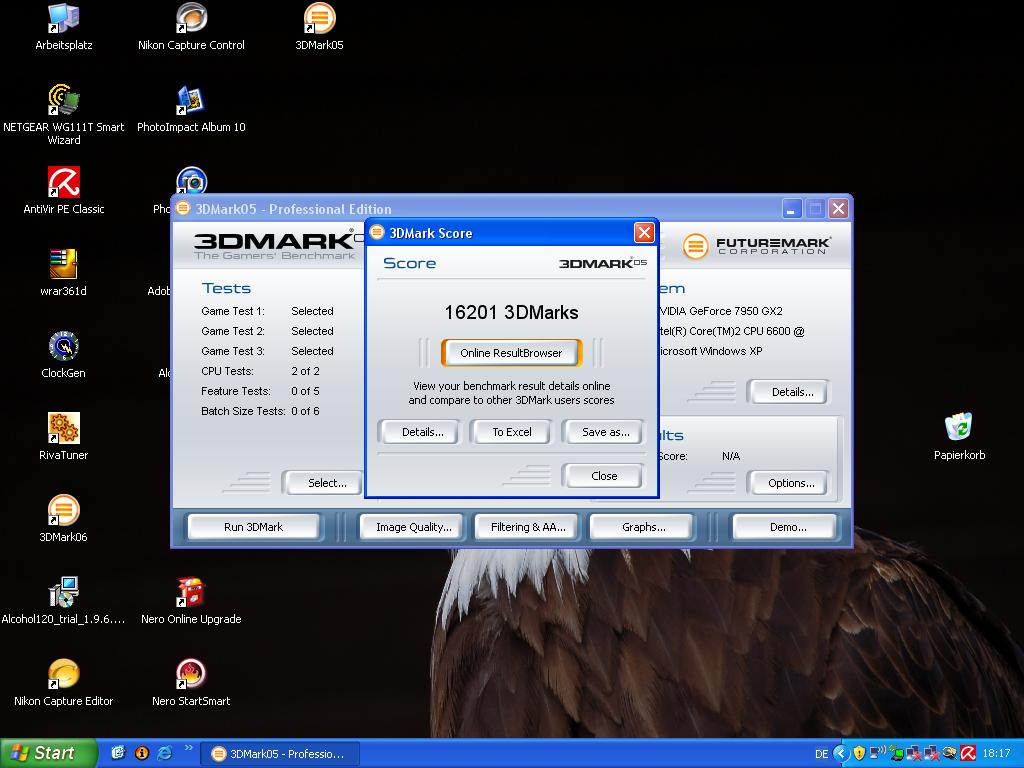Click the AntiVir red umbrella tray icon
Screen dimensions: 1024x768
coord(968,754)
